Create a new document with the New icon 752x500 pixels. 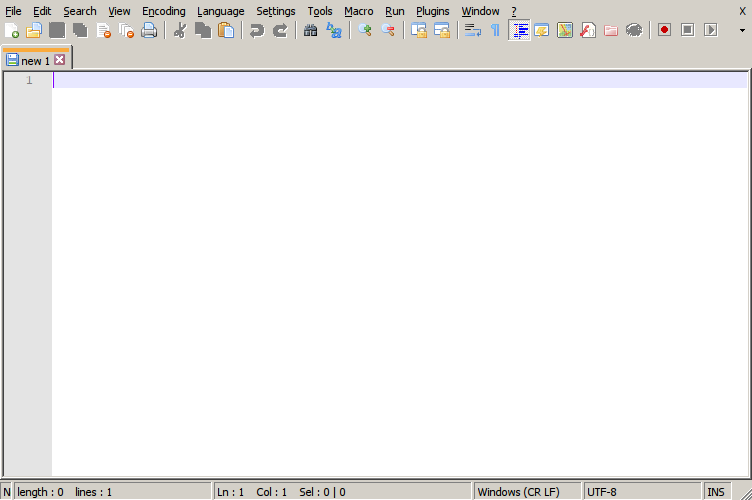(x=12, y=31)
